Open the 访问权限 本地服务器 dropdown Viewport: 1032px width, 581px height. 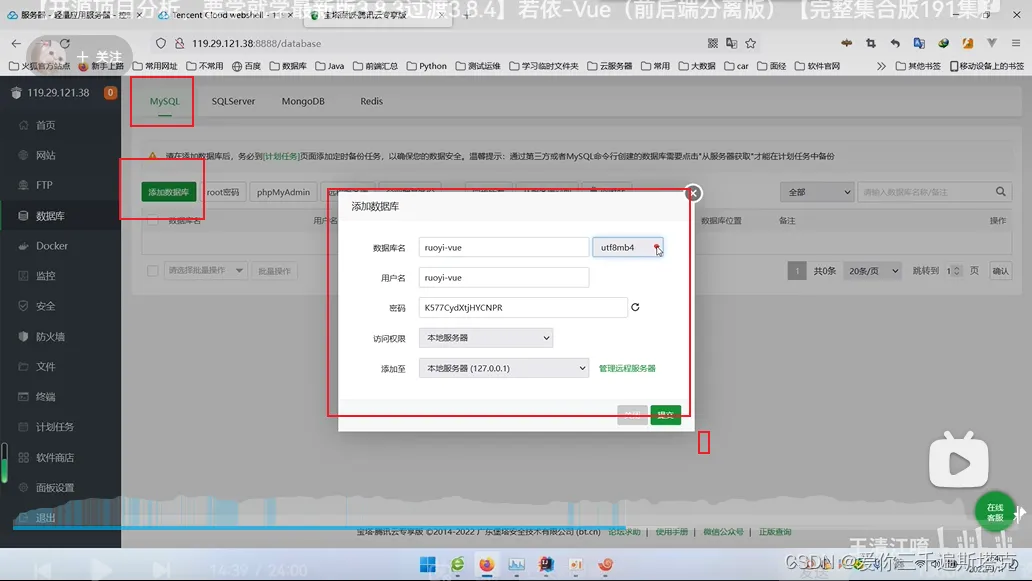tap(486, 338)
